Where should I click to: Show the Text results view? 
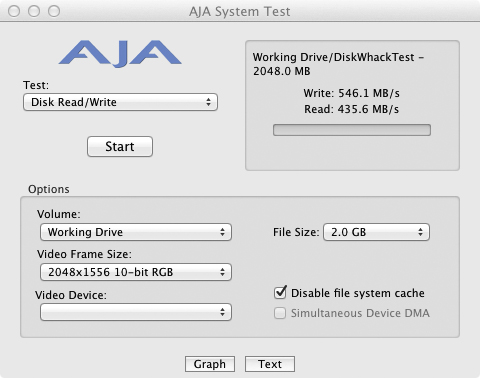(x=270, y=364)
